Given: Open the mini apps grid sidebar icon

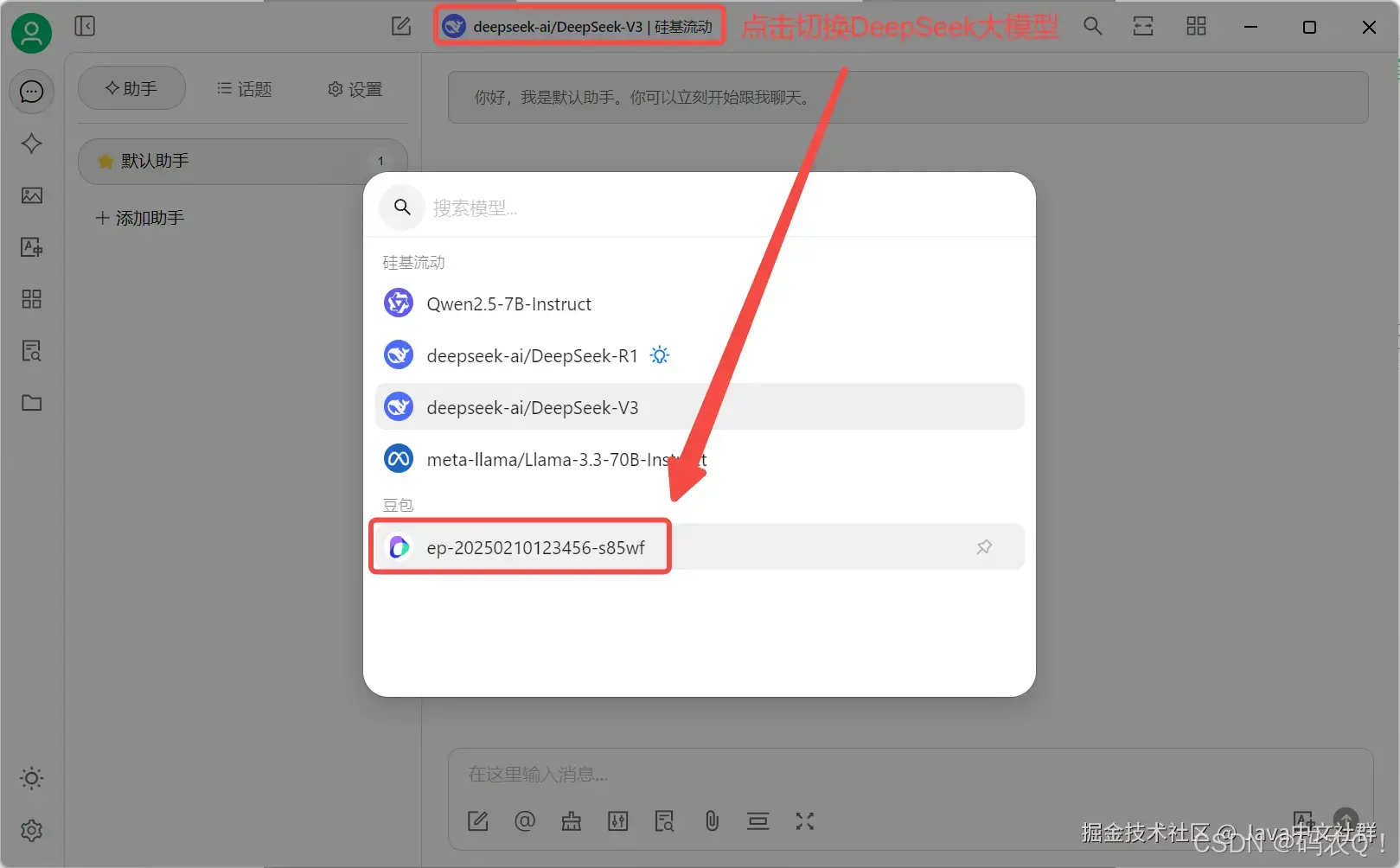Looking at the screenshot, I should [x=32, y=299].
